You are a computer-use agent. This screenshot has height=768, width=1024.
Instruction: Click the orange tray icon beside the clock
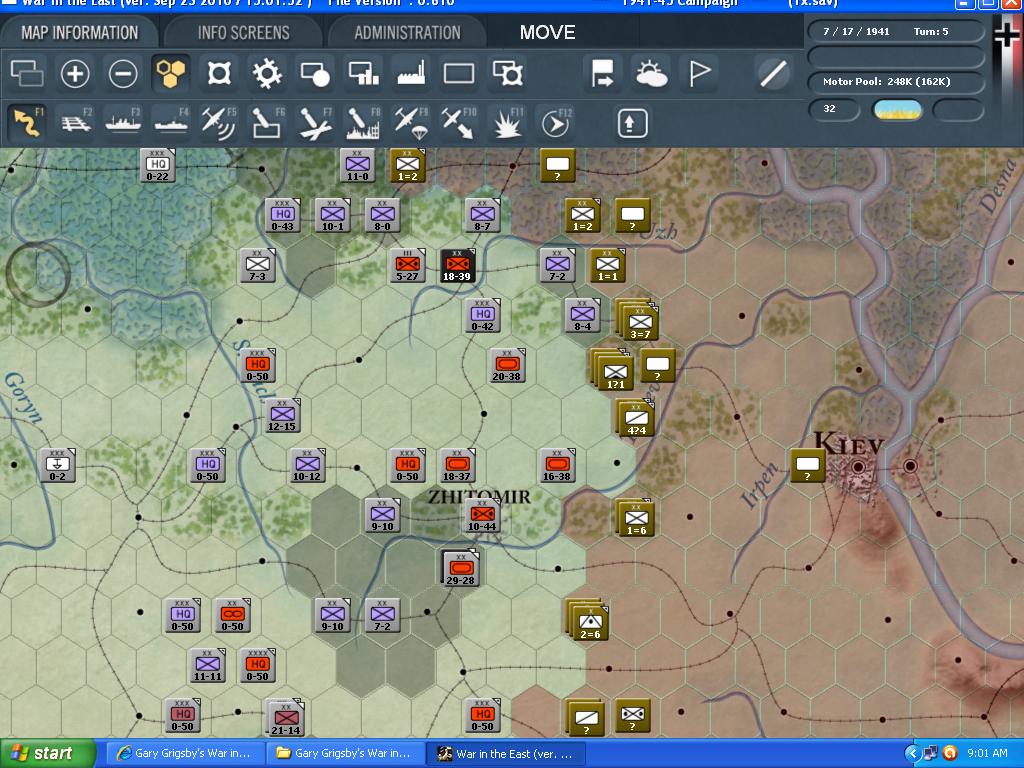pyautogui.click(x=950, y=753)
